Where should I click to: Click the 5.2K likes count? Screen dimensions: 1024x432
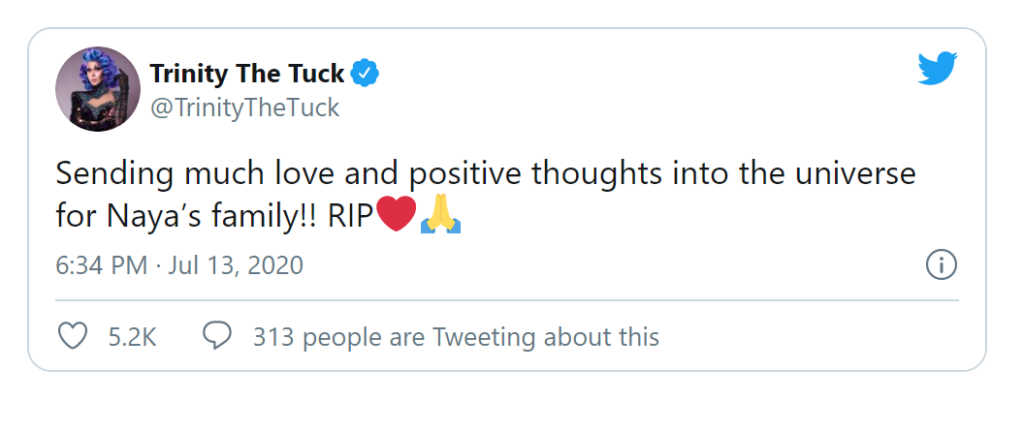(133, 337)
